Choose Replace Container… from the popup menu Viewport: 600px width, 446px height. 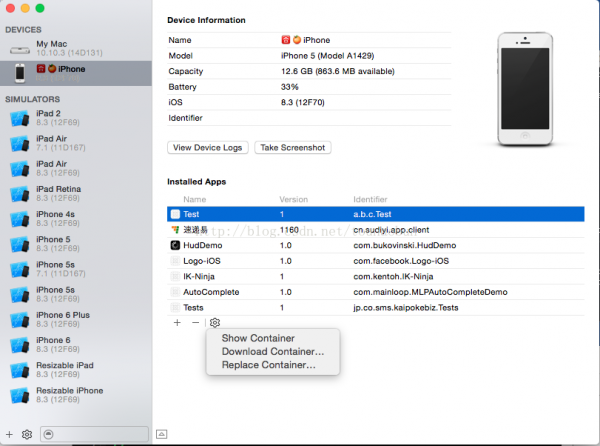269,365
